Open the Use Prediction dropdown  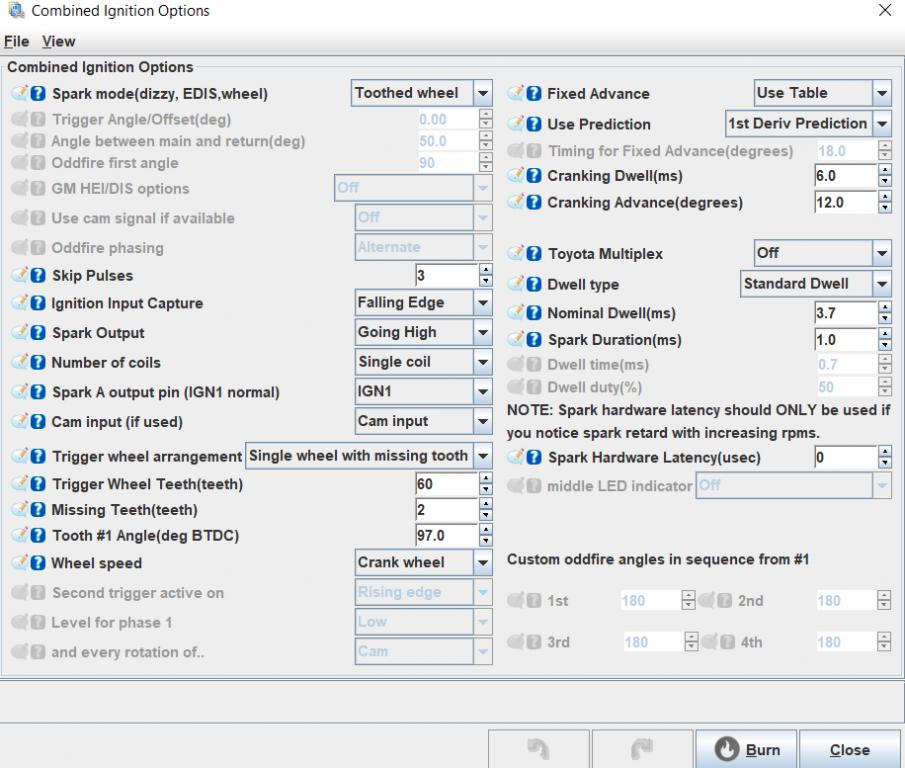[x=882, y=124]
